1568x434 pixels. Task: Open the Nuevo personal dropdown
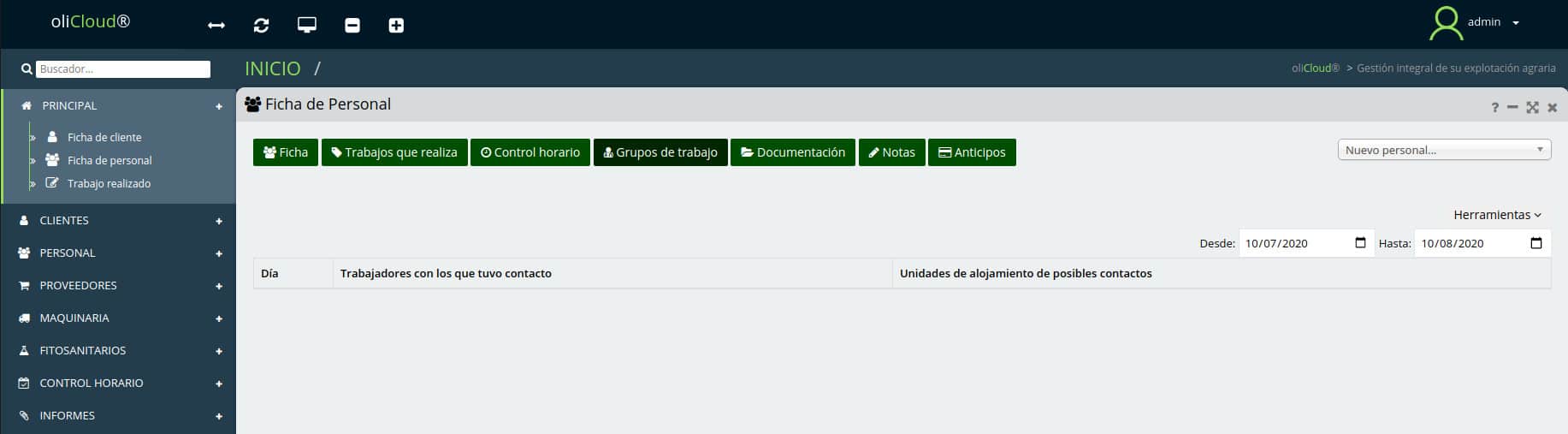[1444, 150]
